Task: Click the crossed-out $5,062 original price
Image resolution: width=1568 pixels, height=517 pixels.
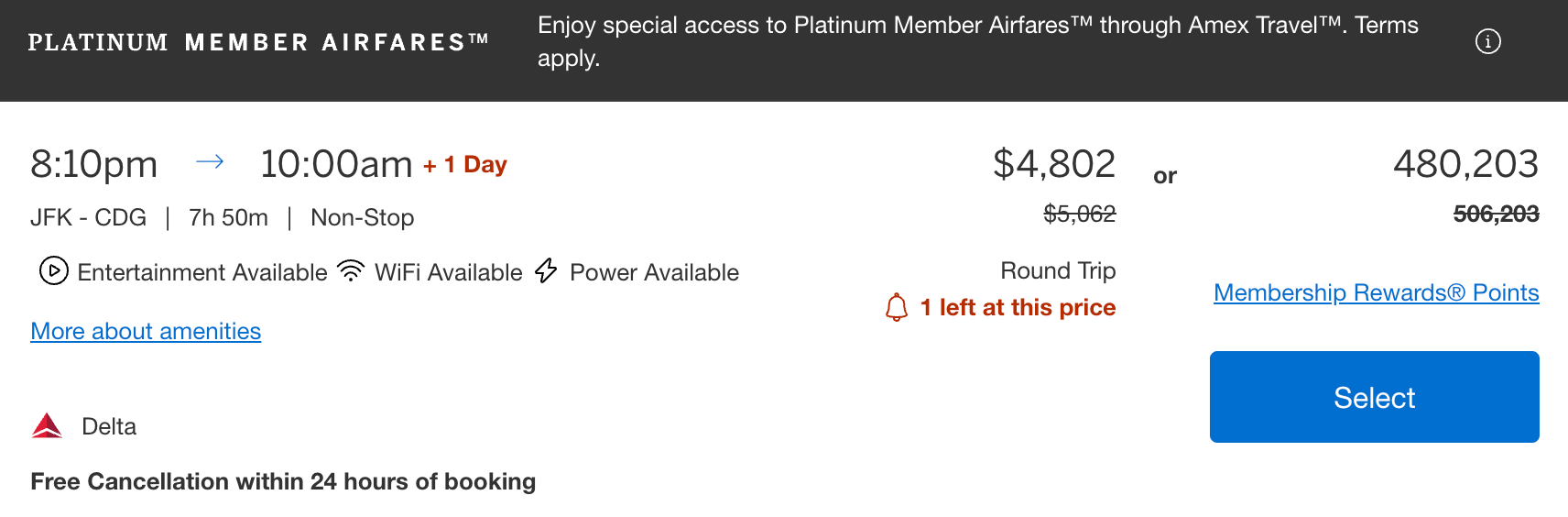Action: 1079,214
